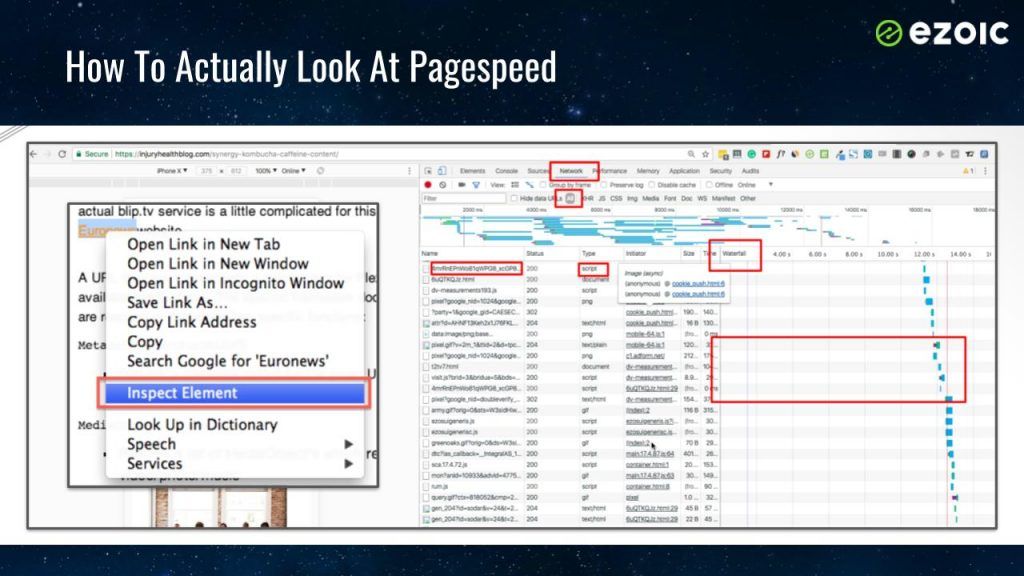Viewport: 1024px width, 576px height.
Task: Tick the checkbox beside rum.js
Action: [426, 487]
